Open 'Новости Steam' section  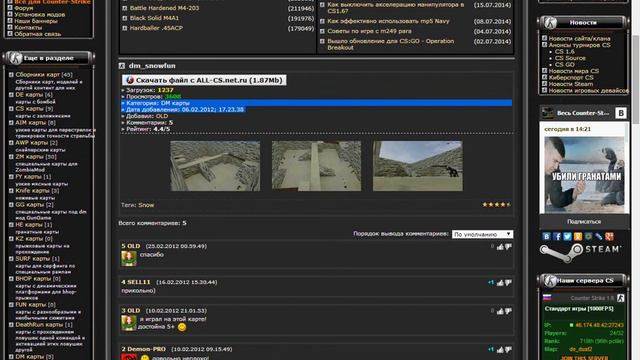tap(571, 84)
